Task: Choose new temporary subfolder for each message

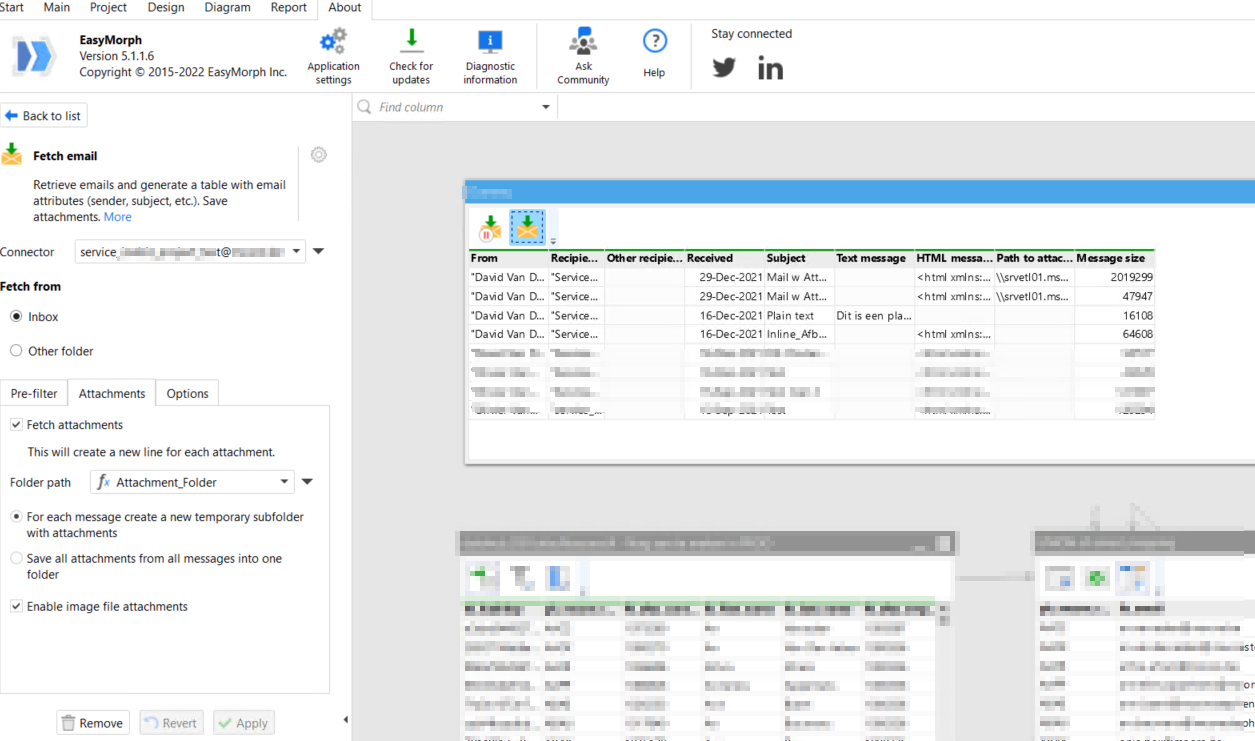Action: tap(16, 517)
